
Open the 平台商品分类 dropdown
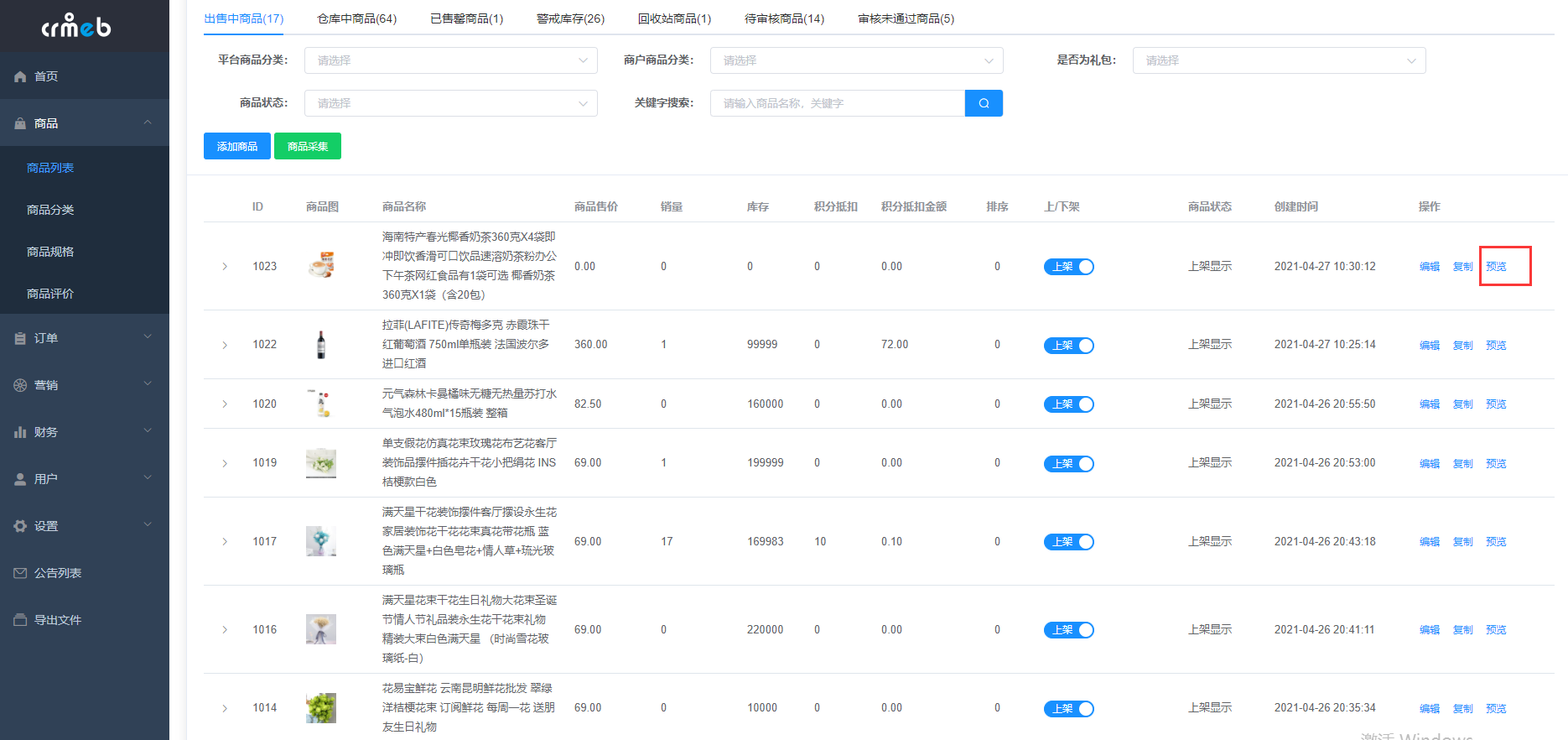point(450,60)
